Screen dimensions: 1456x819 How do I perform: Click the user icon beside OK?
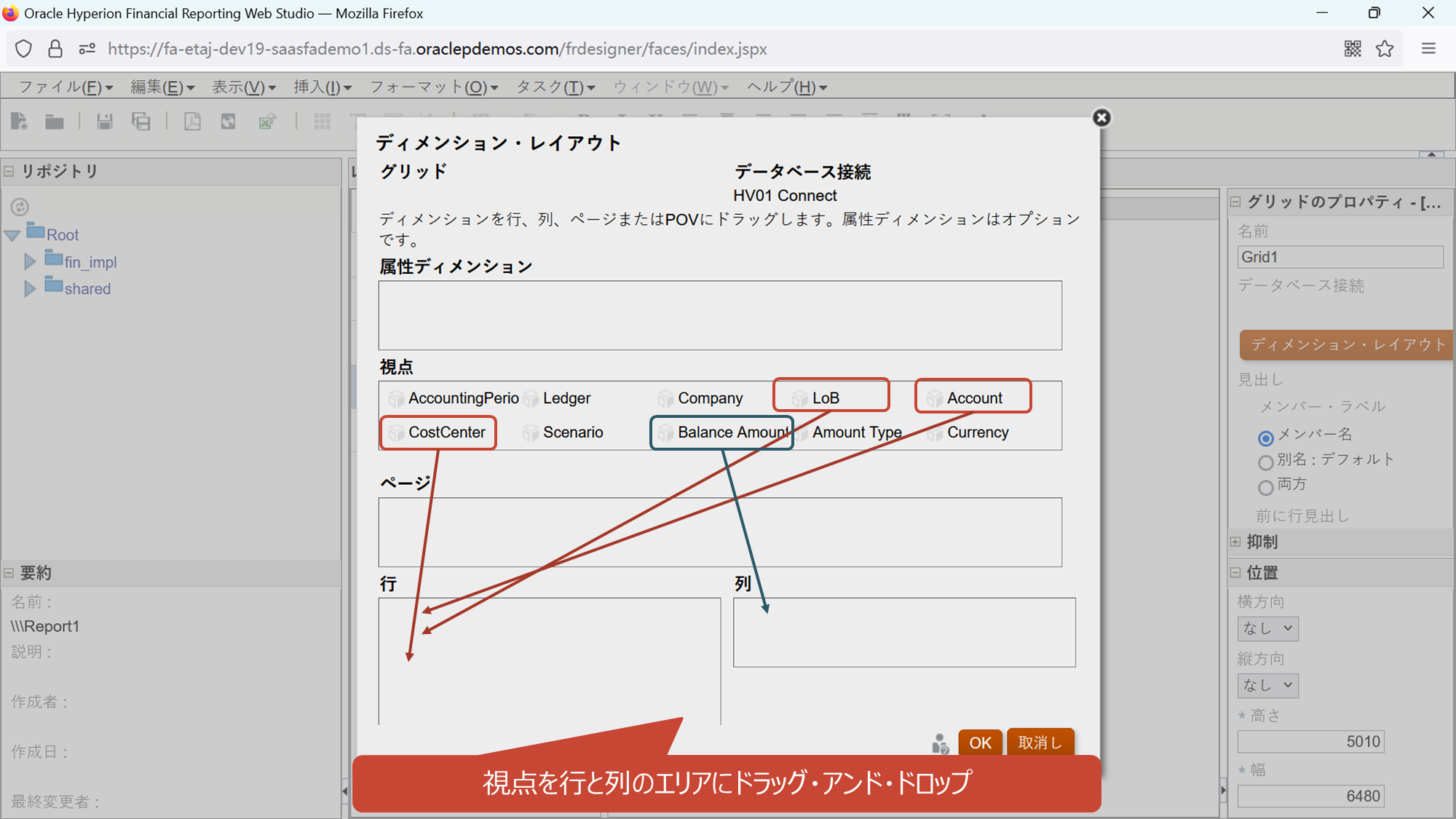940,743
